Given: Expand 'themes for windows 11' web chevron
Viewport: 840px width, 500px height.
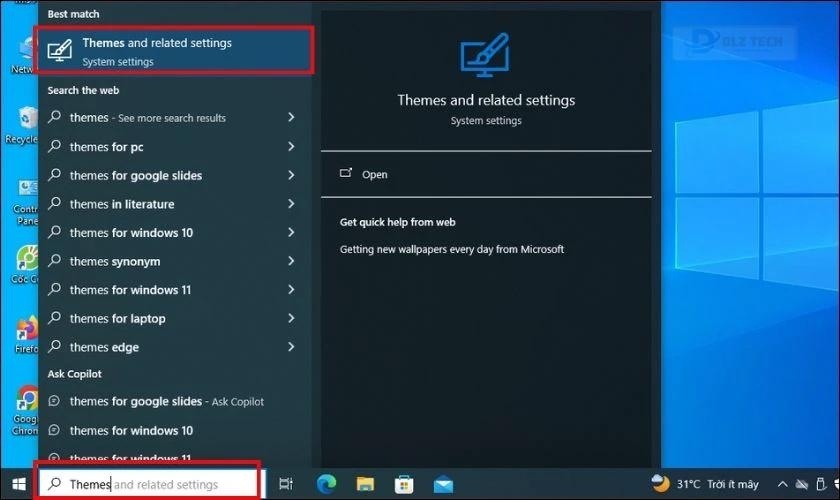Looking at the screenshot, I should (291, 290).
